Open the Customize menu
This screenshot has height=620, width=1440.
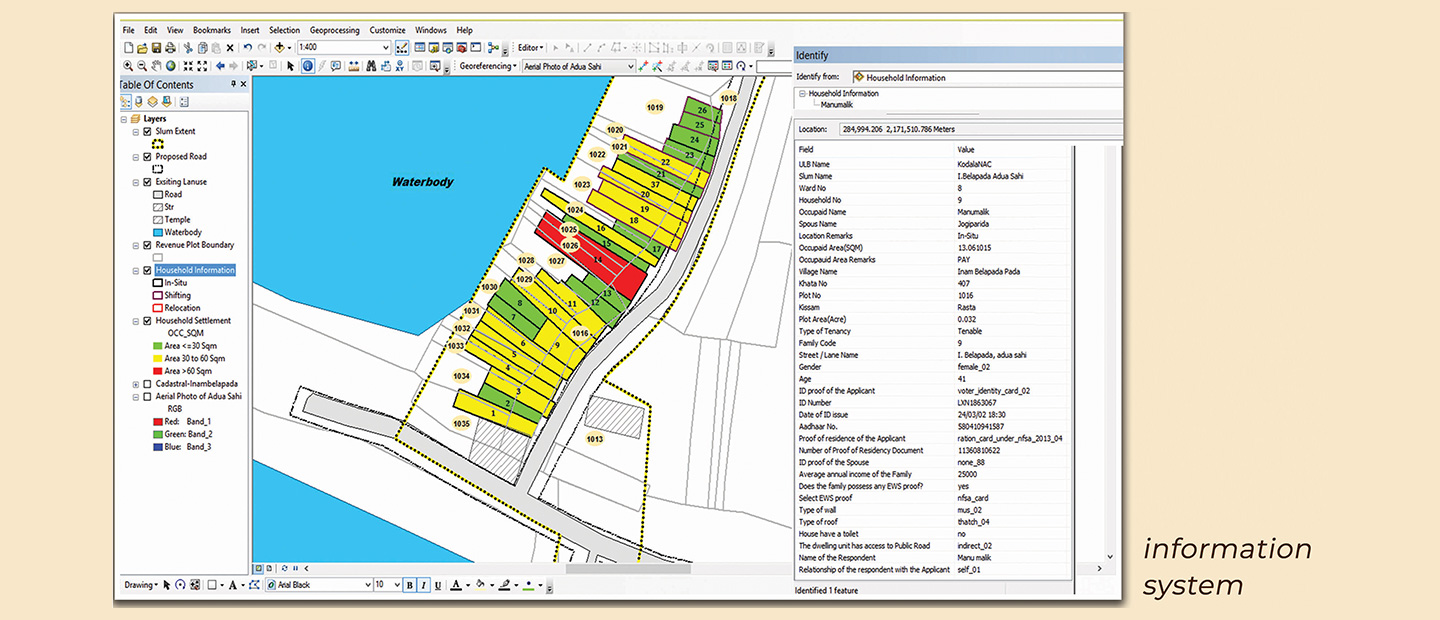(x=387, y=31)
